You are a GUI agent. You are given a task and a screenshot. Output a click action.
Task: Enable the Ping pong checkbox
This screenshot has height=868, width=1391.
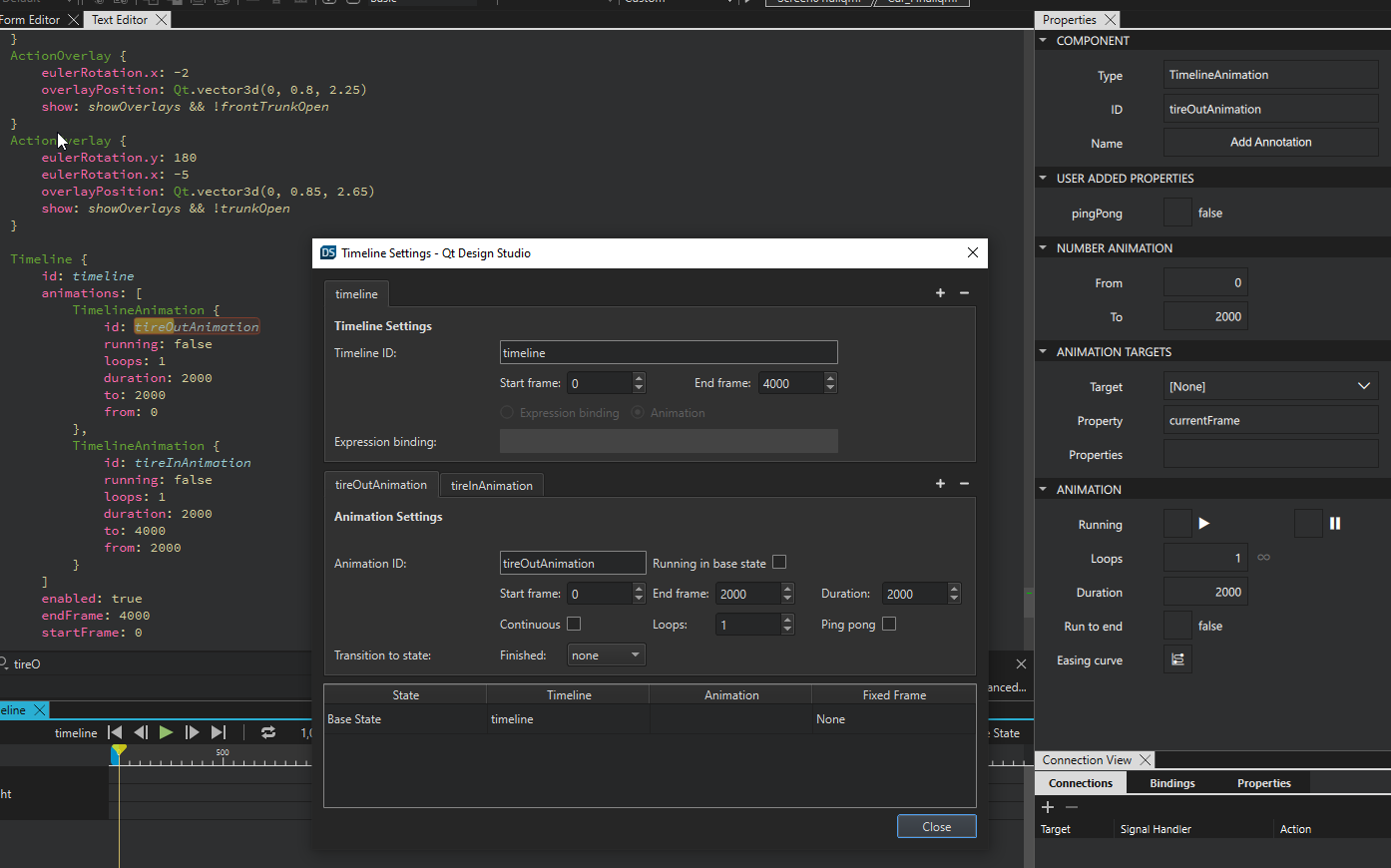[889, 624]
